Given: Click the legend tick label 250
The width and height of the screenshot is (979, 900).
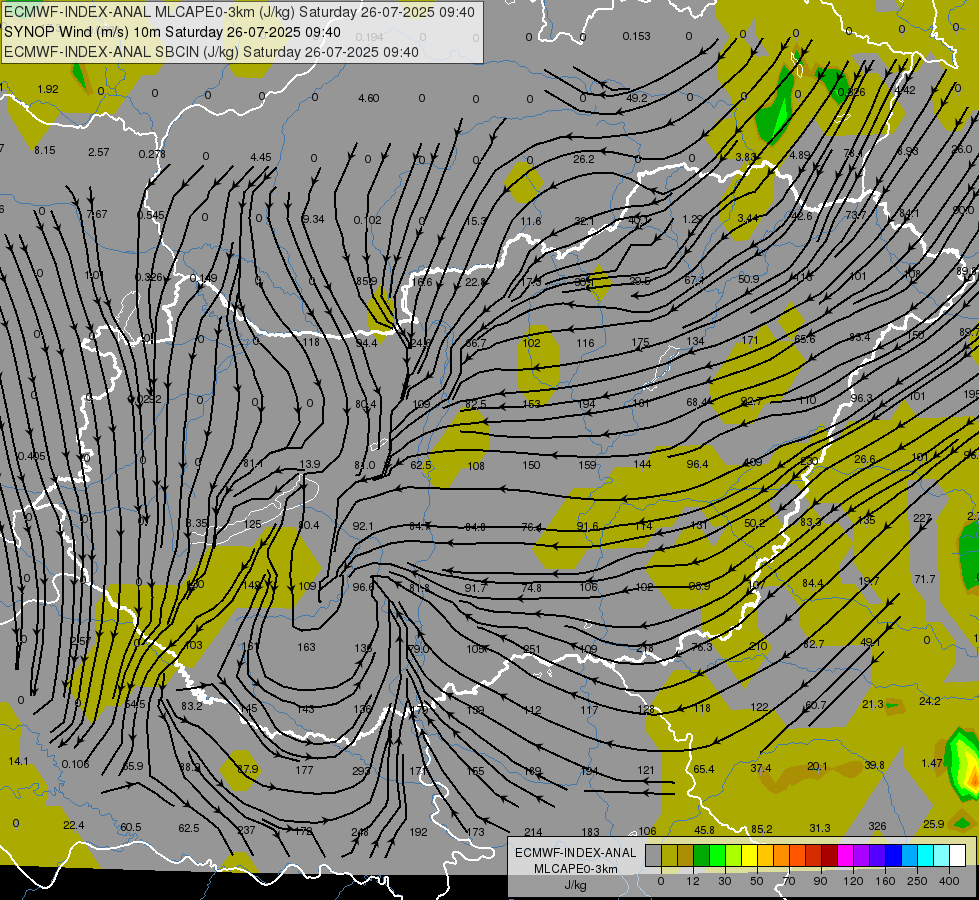Looking at the screenshot, I should (917, 881).
